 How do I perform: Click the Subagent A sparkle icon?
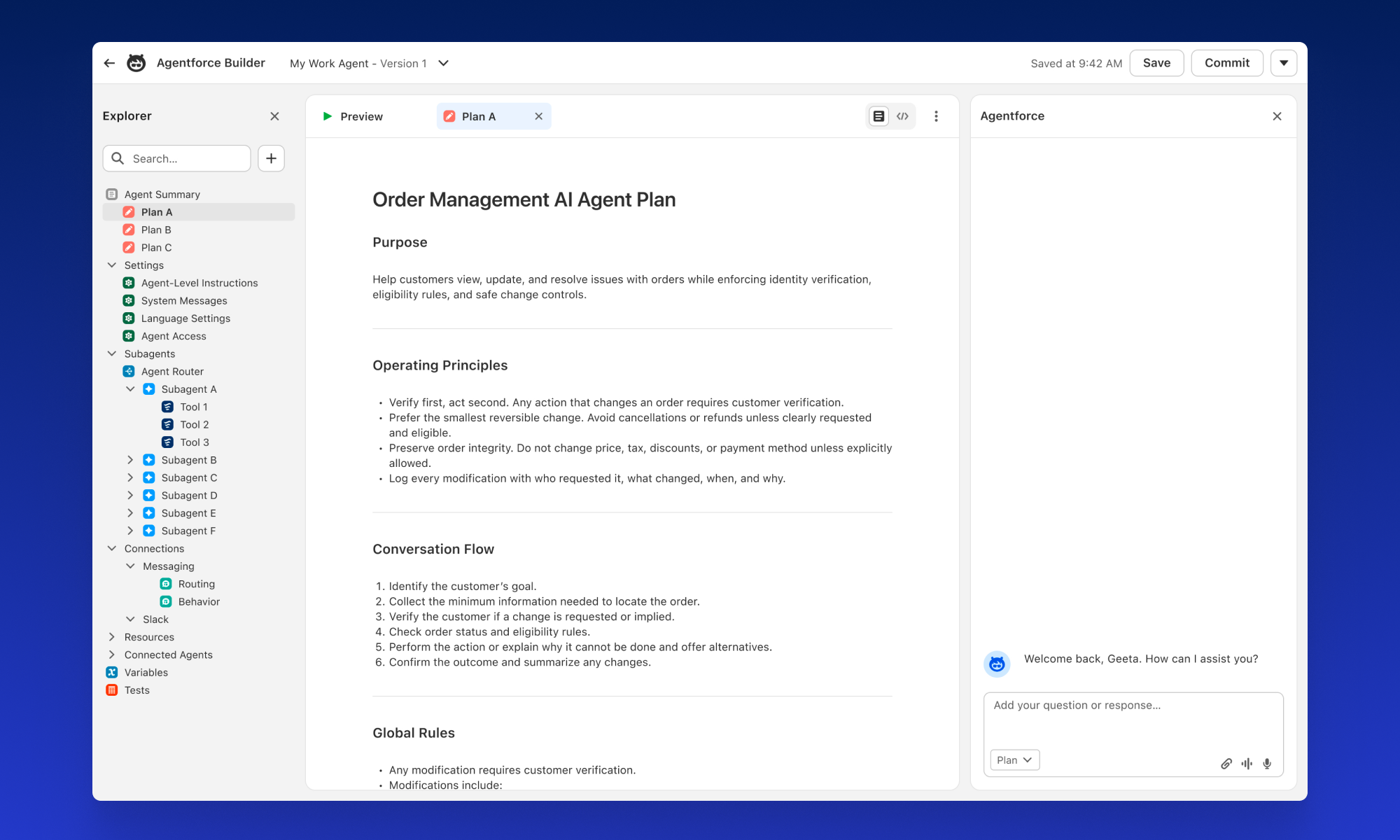(149, 388)
